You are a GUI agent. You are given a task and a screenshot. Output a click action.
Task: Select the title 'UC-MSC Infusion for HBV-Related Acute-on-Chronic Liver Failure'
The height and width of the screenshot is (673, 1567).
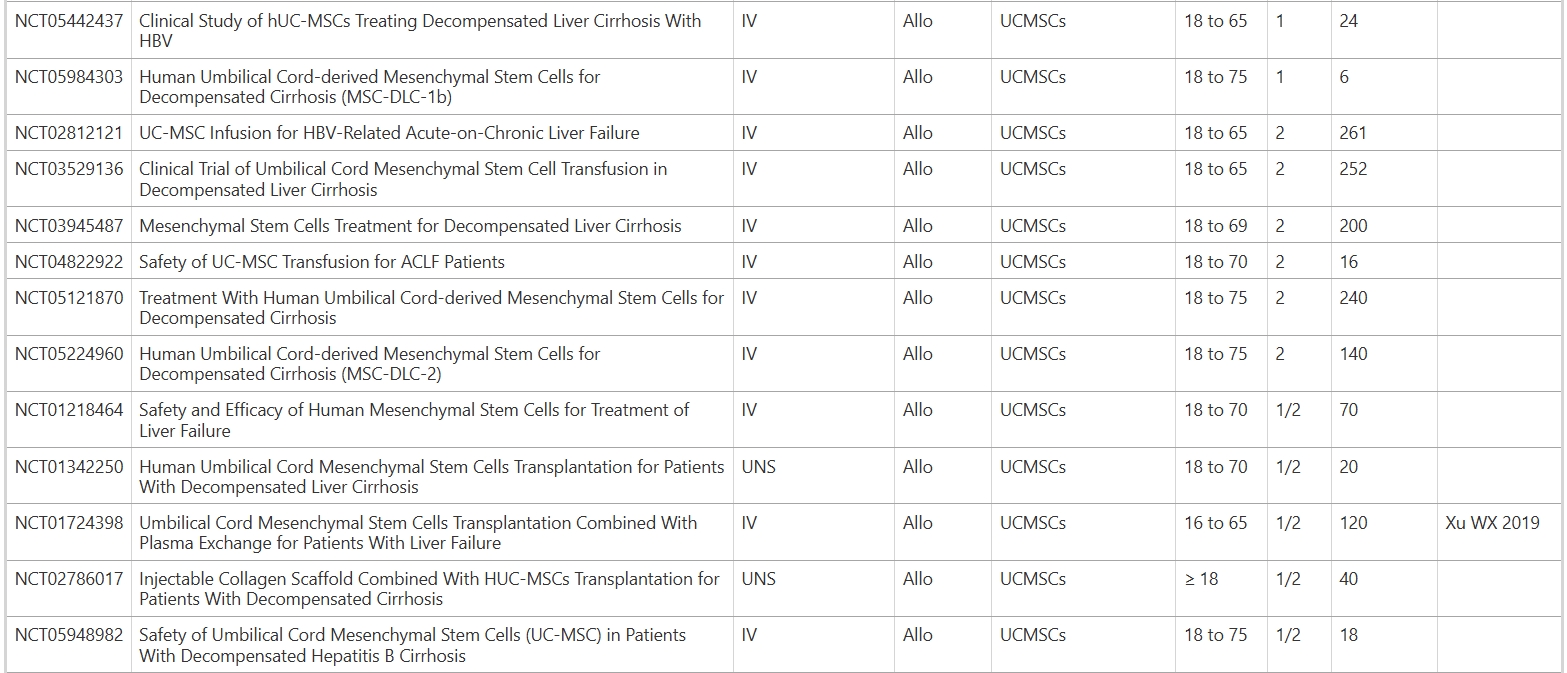(x=389, y=133)
